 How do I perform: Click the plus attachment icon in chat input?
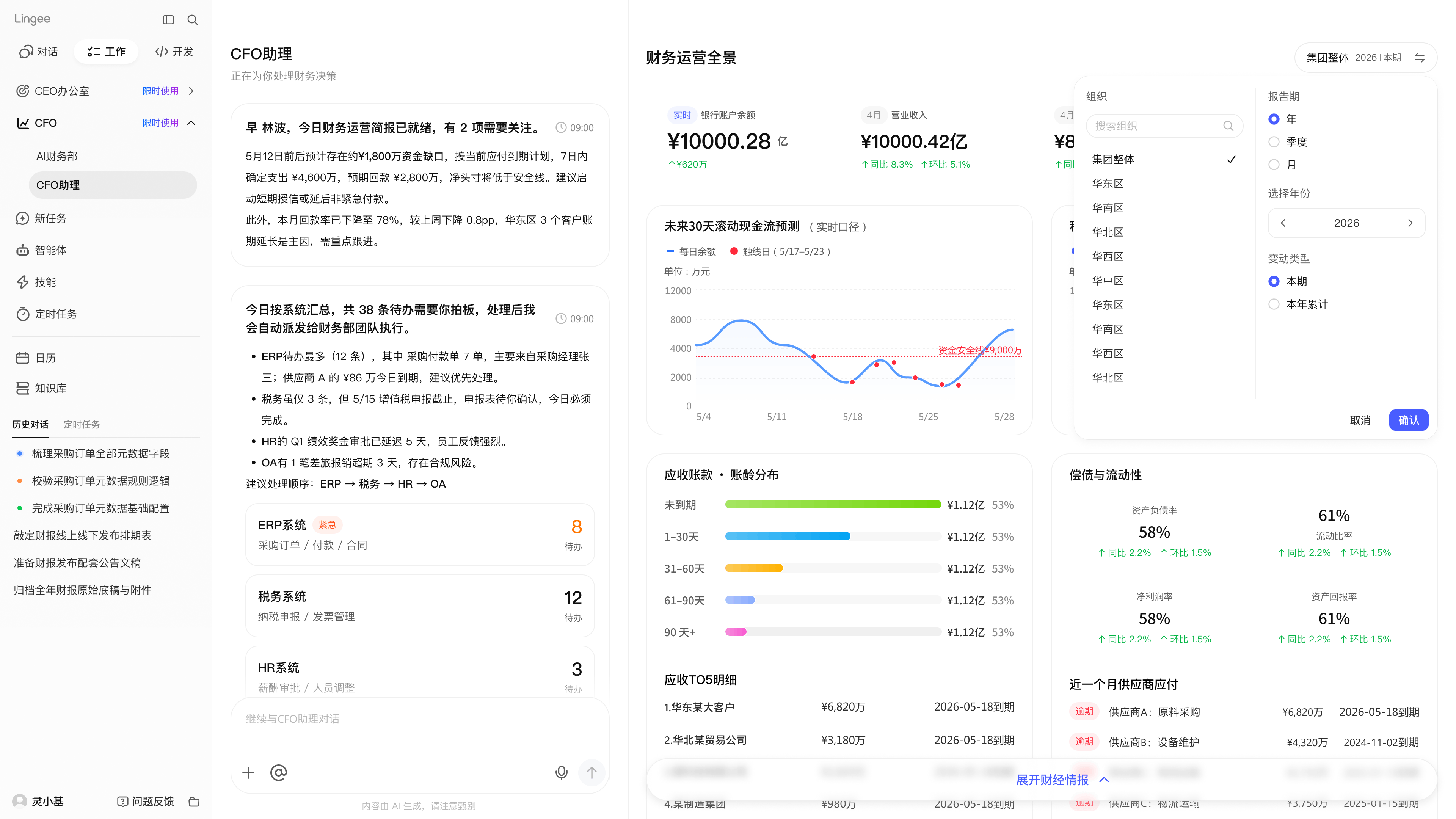click(x=248, y=773)
